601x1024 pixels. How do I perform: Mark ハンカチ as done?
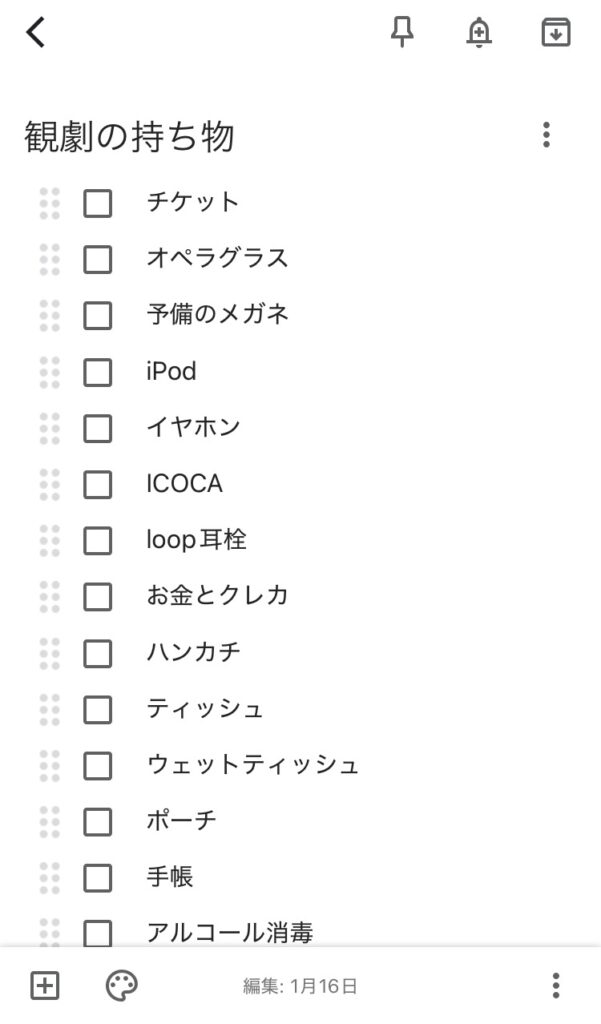pyautogui.click(x=97, y=653)
